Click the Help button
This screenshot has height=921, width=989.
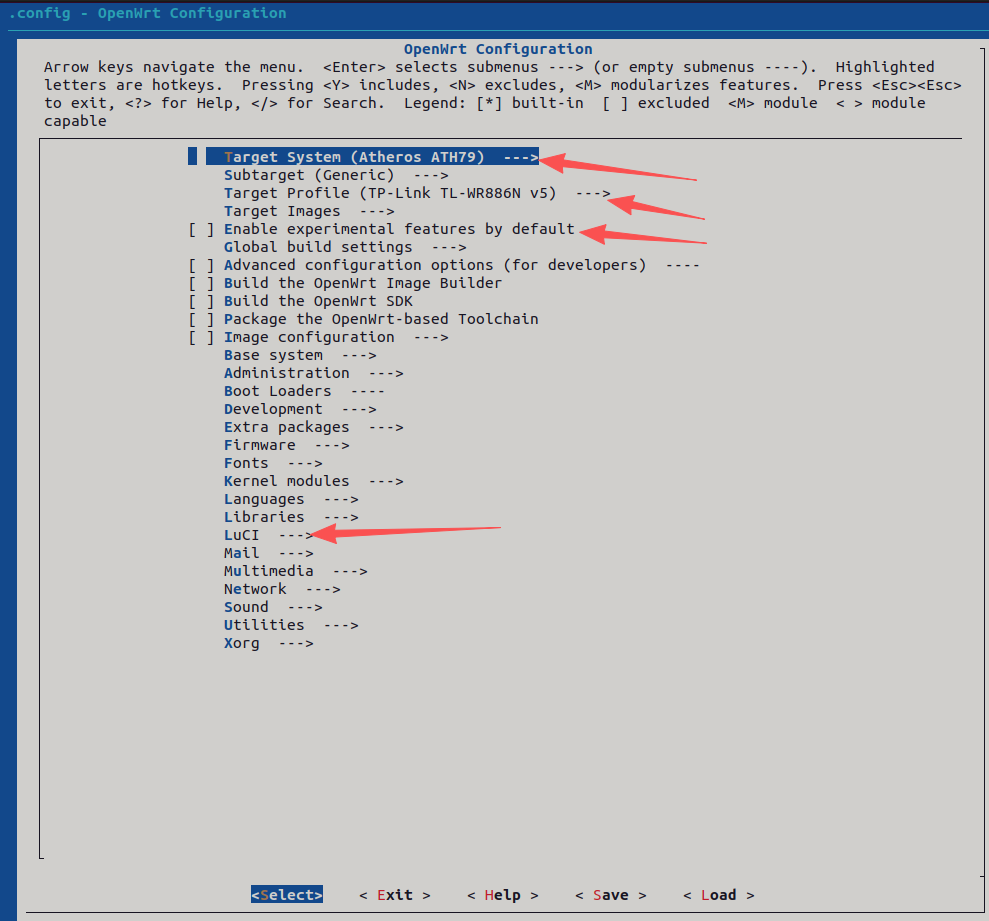(x=503, y=895)
